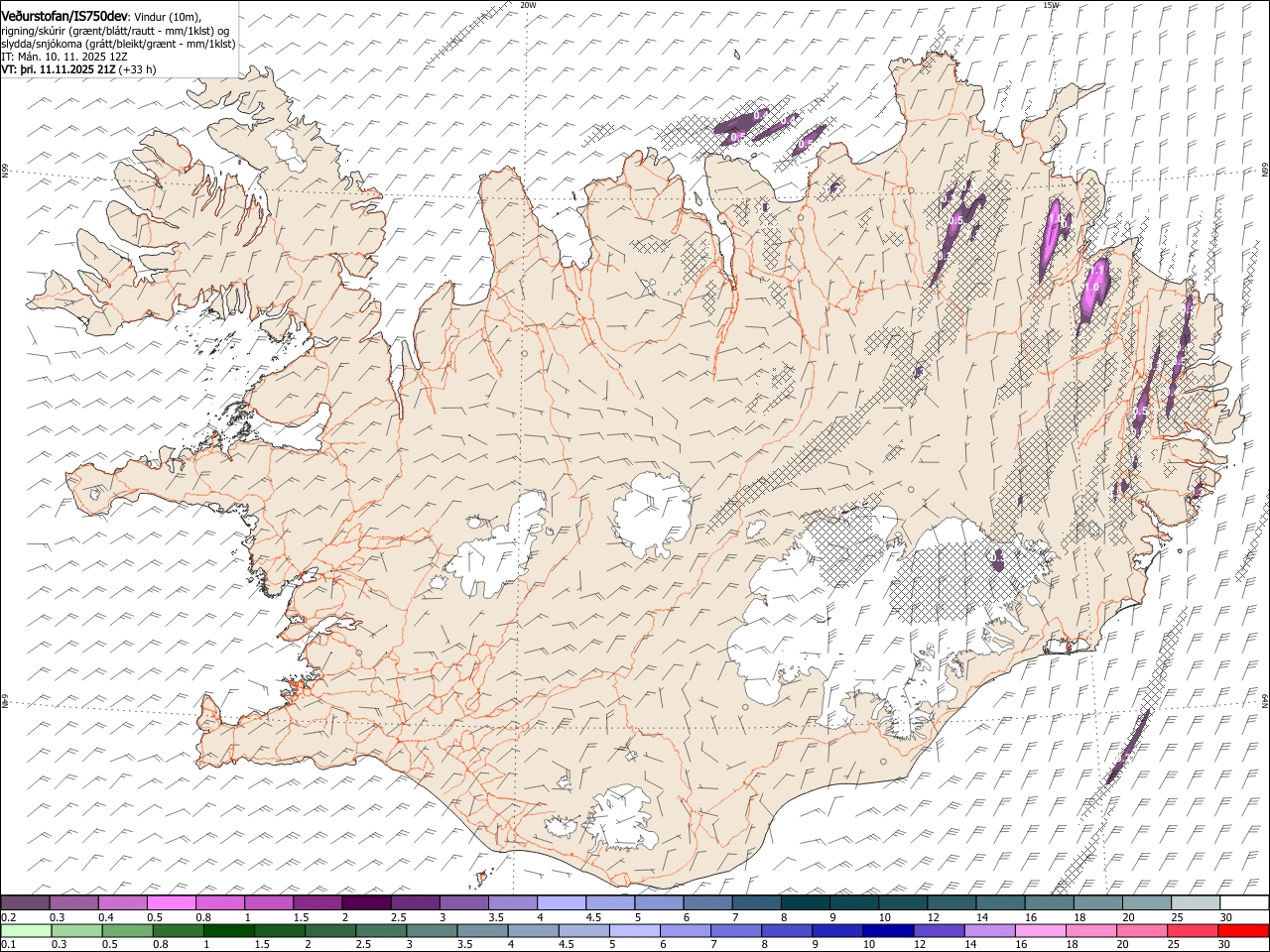This screenshot has width=1270, height=952.
Task: Pick the bottom-row legend swatch starting at 14
Action: [989, 930]
